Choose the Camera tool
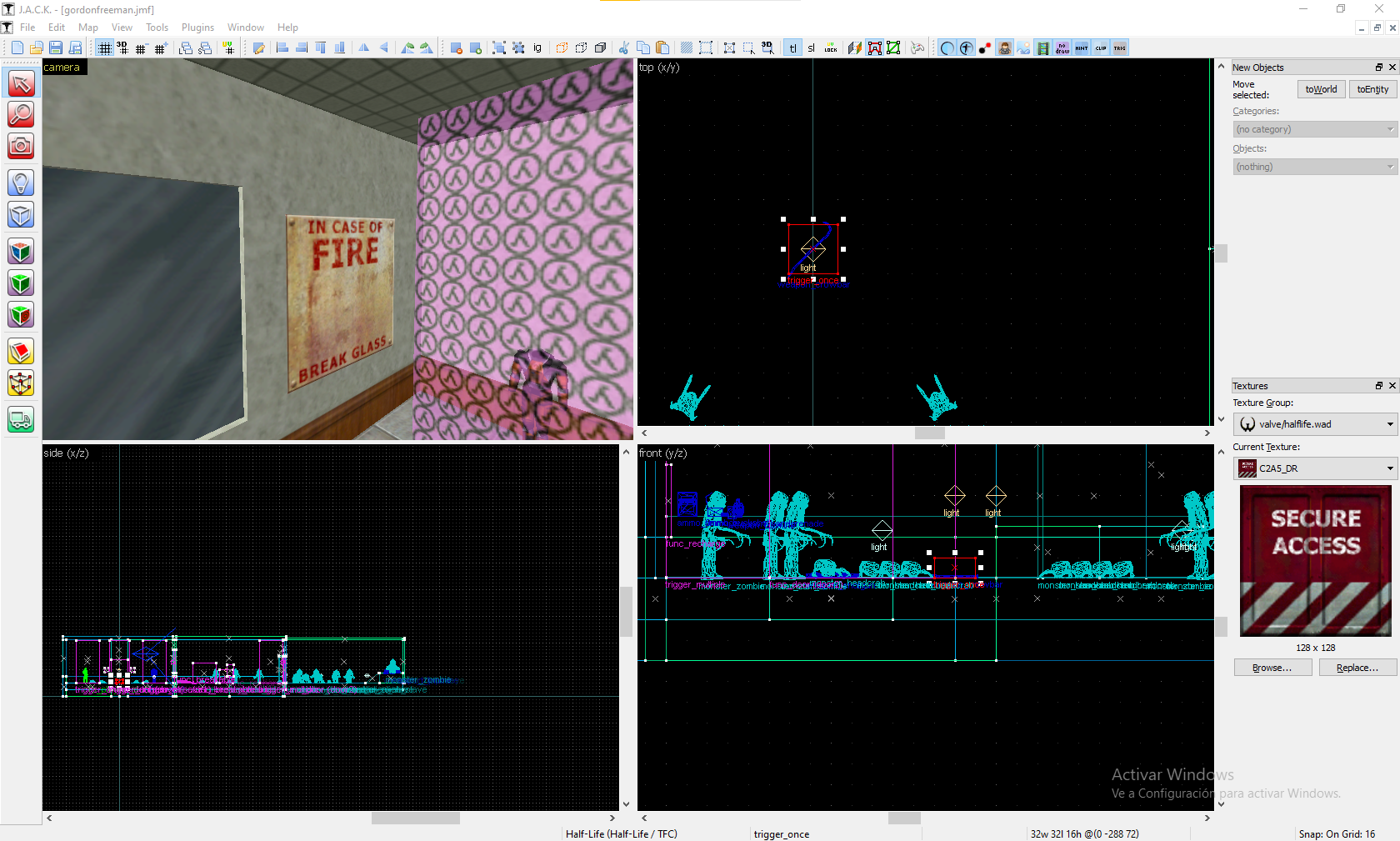This screenshot has width=1400, height=841. (21, 147)
